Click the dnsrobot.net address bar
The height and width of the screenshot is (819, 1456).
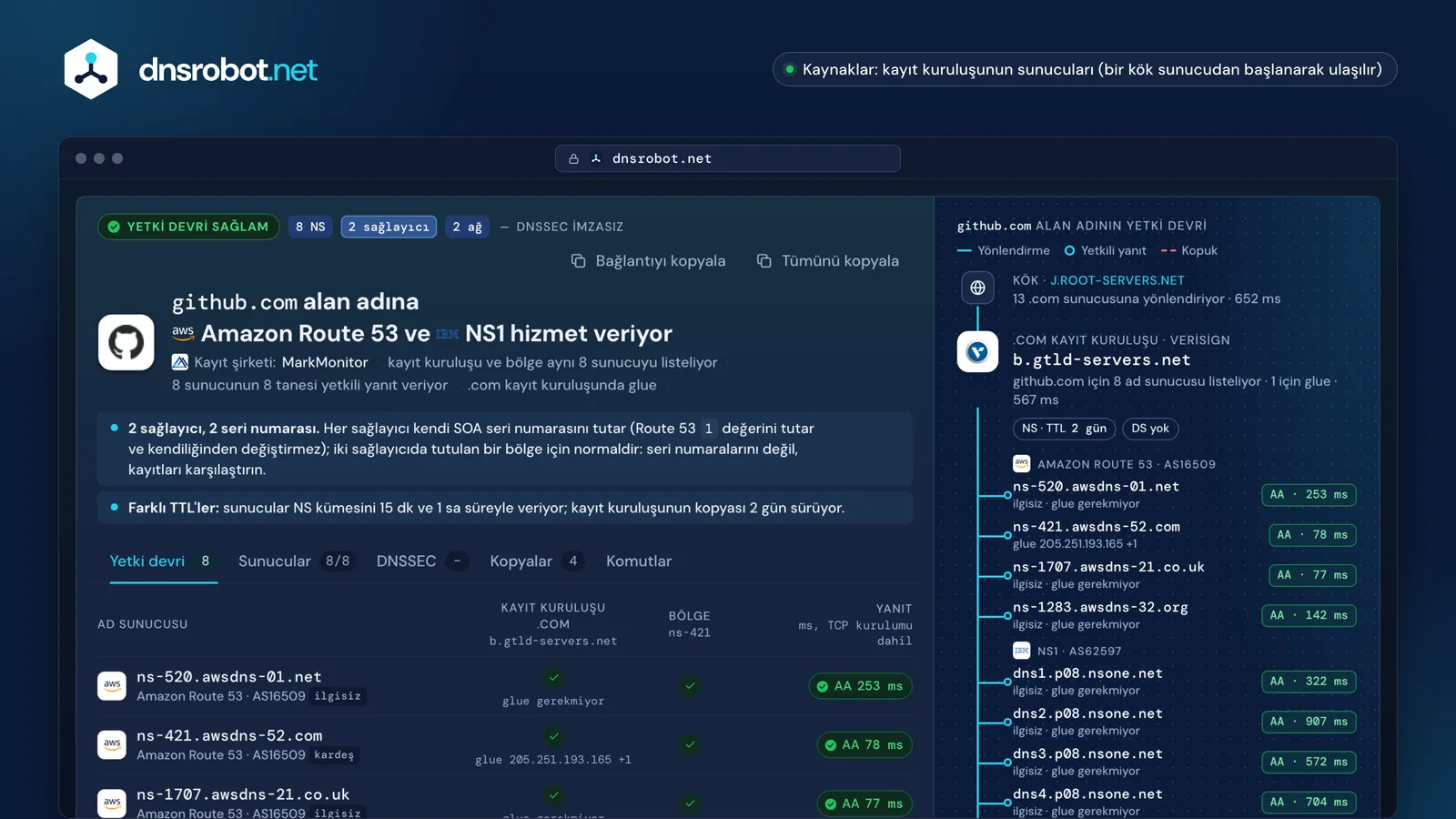point(728,158)
